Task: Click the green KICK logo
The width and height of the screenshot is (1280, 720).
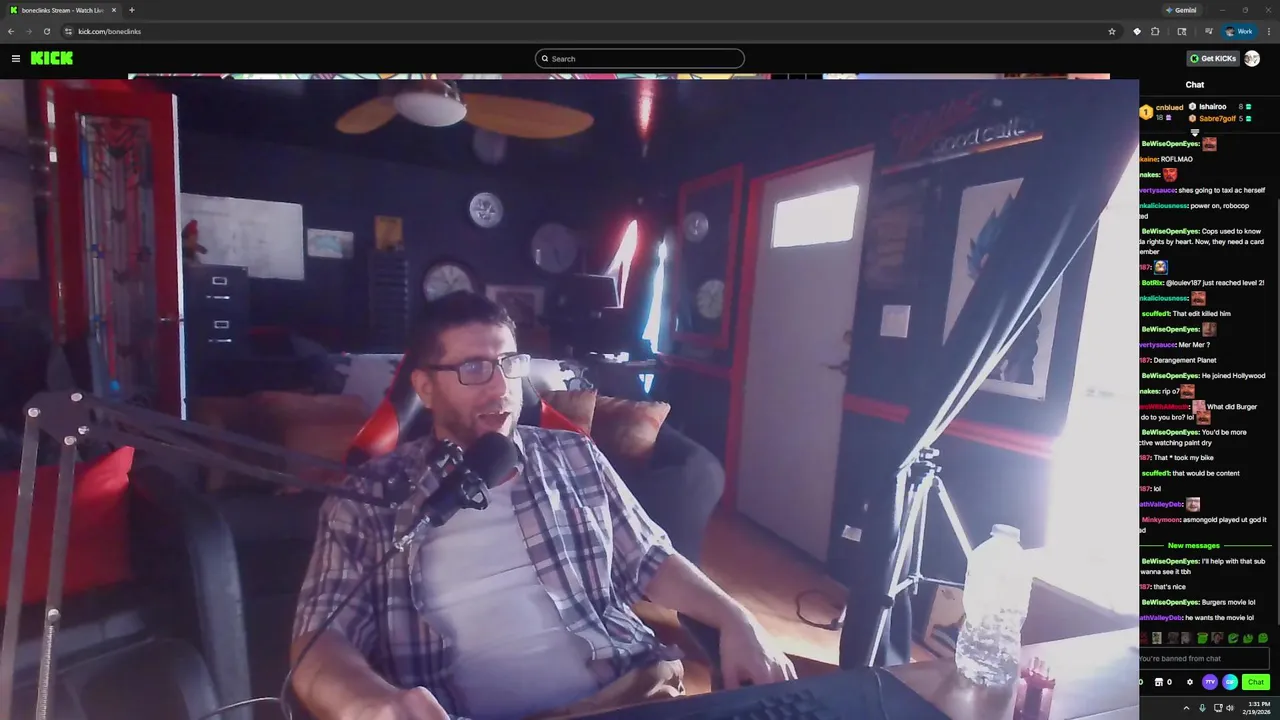Action: pos(52,58)
